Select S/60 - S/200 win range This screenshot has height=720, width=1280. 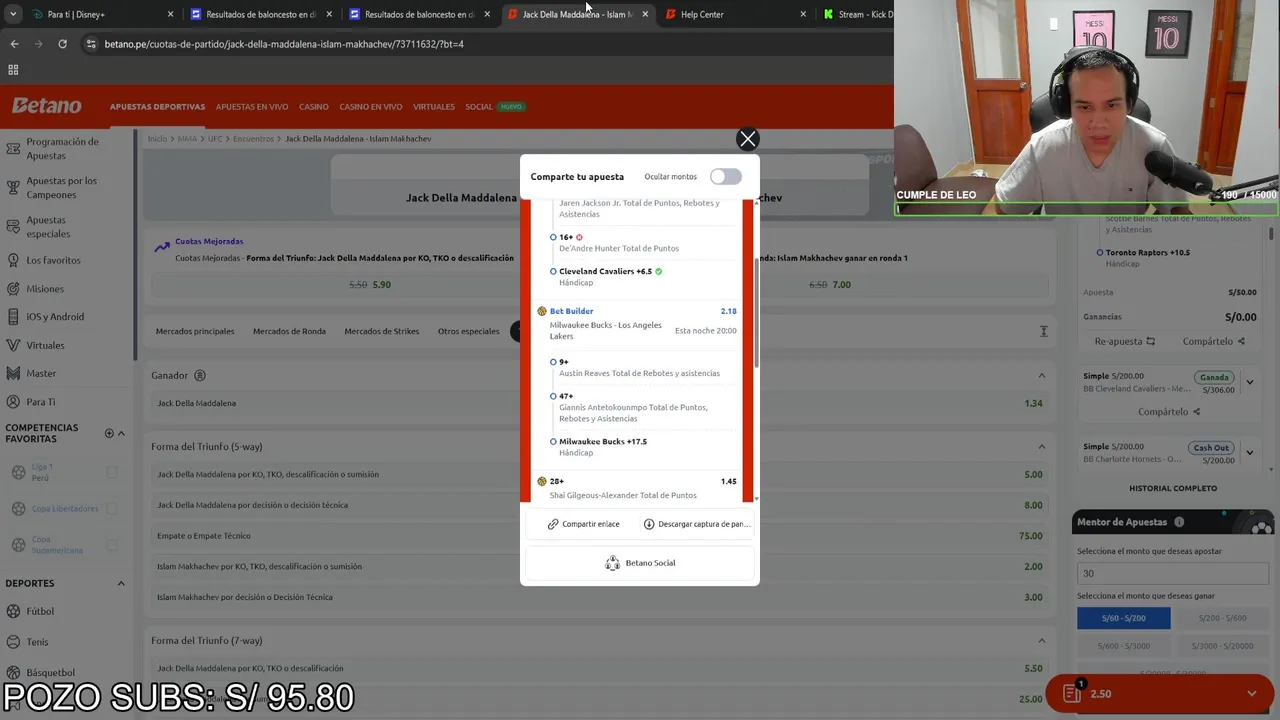(1124, 618)
